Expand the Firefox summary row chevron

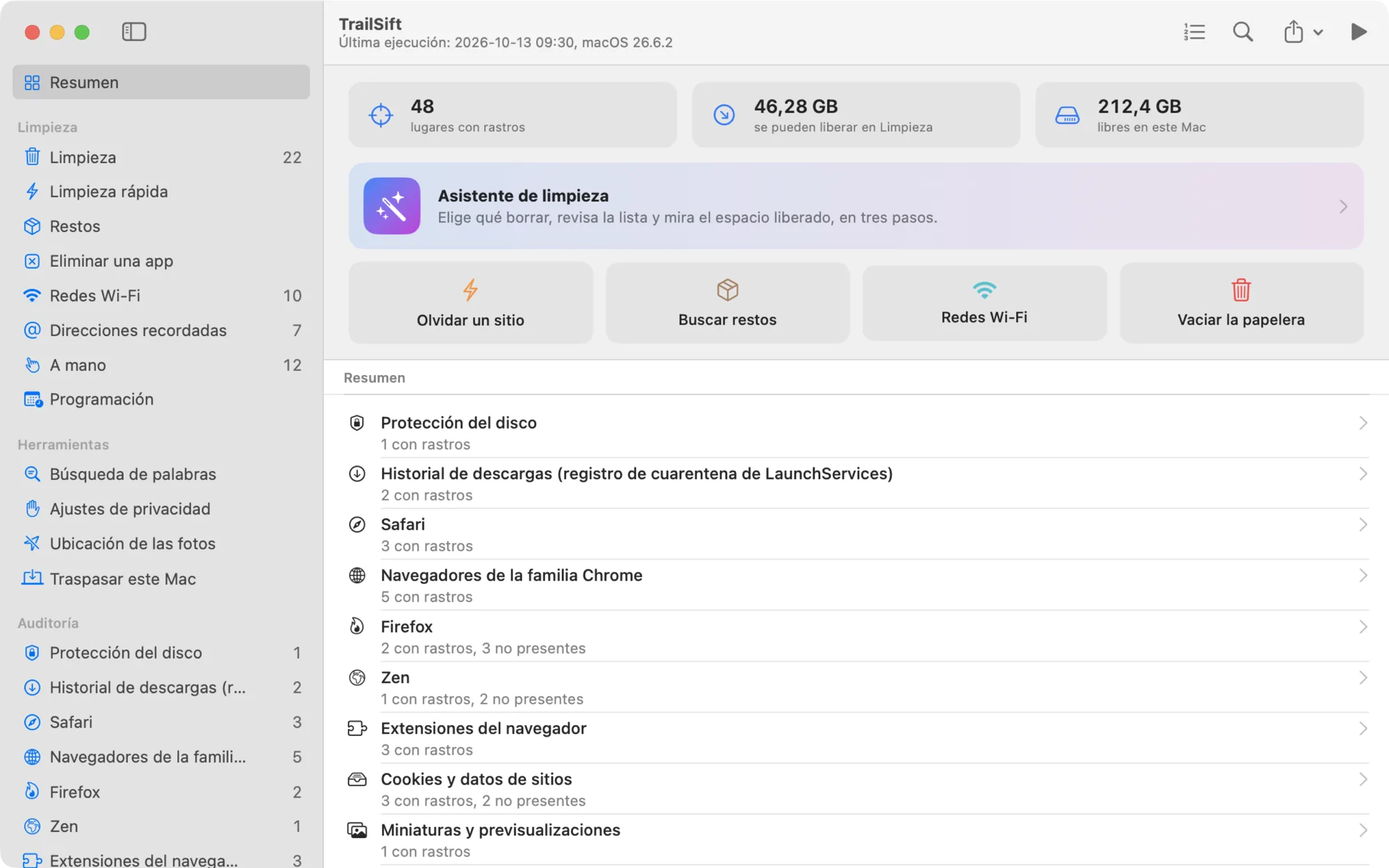1363,626
